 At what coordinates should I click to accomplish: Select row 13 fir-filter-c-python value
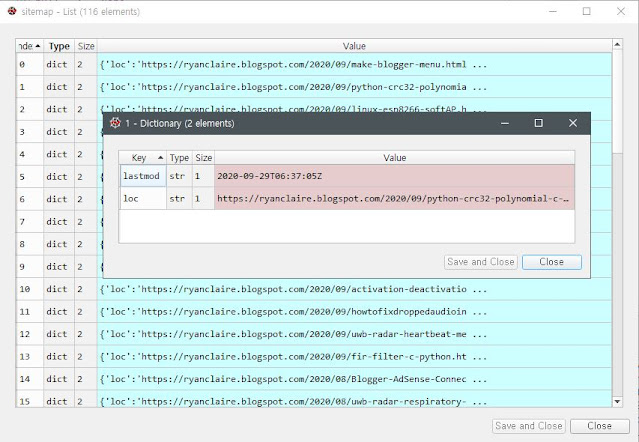pyautogui.click(x=354, y=356)
